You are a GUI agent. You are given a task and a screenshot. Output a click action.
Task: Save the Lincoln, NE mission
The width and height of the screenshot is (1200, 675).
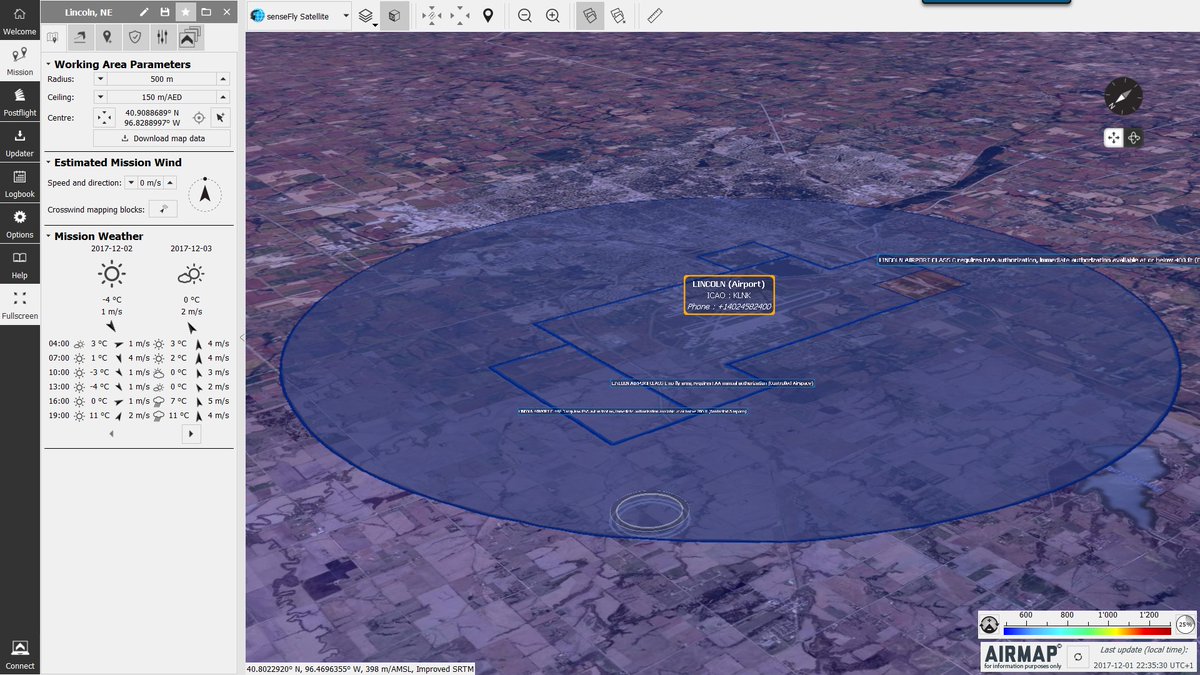coord(165,13)
